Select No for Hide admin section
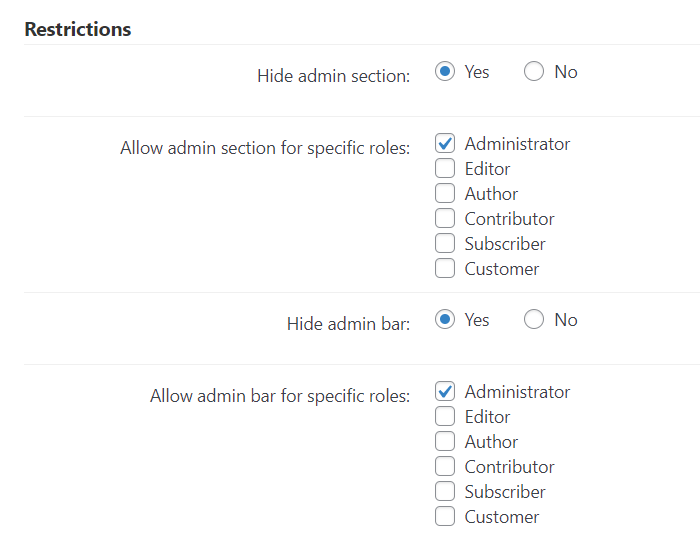 [534, 72]
